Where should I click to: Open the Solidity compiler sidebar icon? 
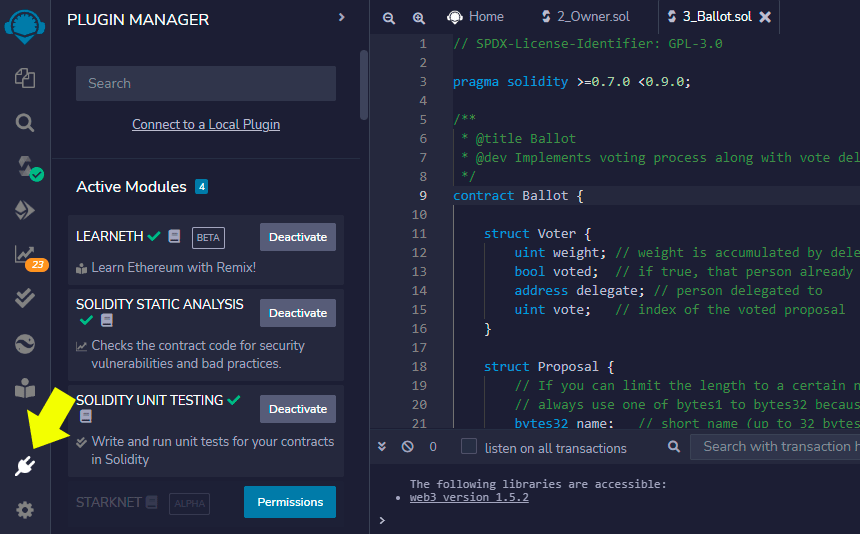point(27,167)
